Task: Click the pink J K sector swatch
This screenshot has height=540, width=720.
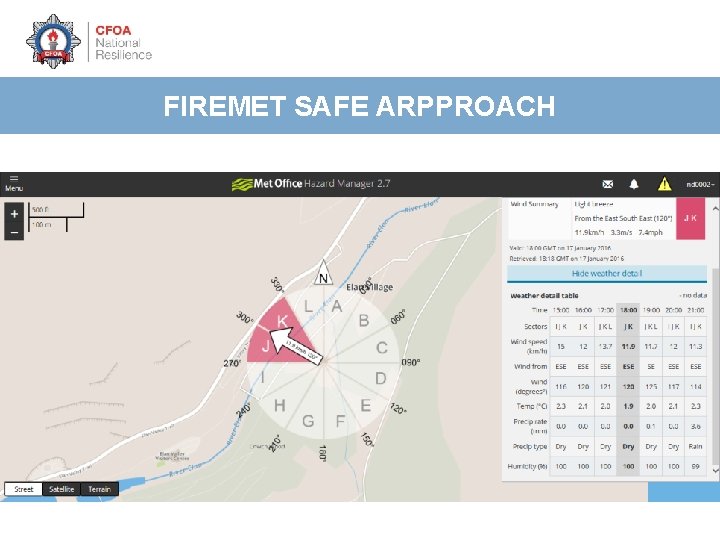Action: [x=690, y=219]
